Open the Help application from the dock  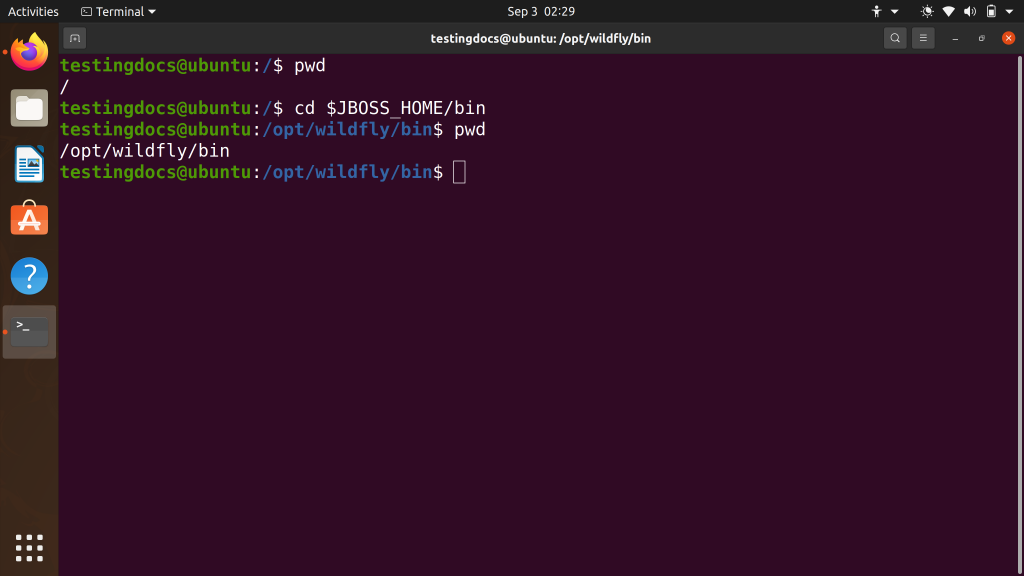(29, 276)
